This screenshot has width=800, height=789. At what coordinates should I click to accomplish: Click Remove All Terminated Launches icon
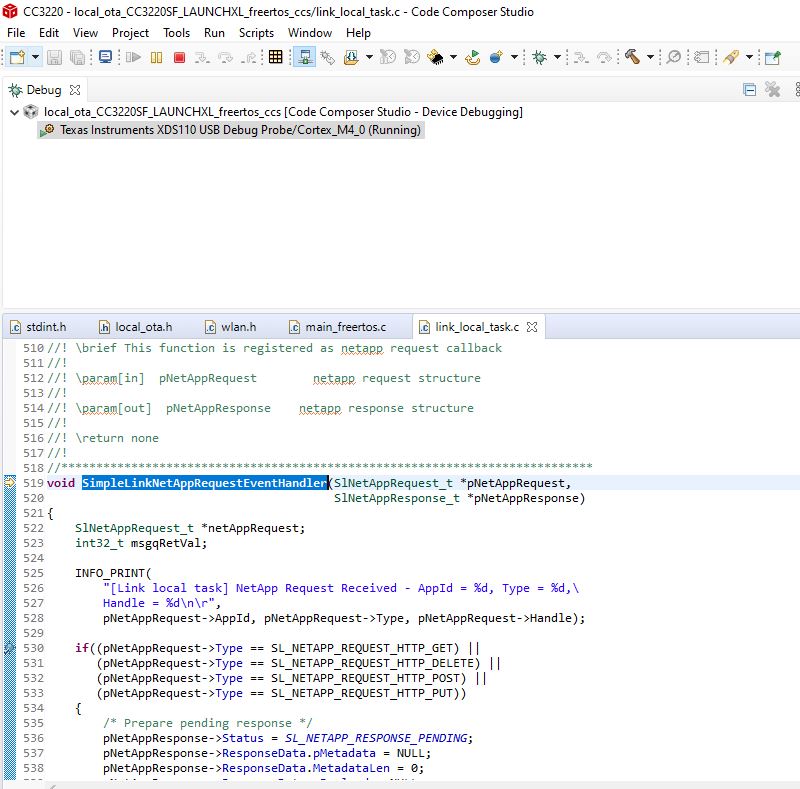coord(772,90)
